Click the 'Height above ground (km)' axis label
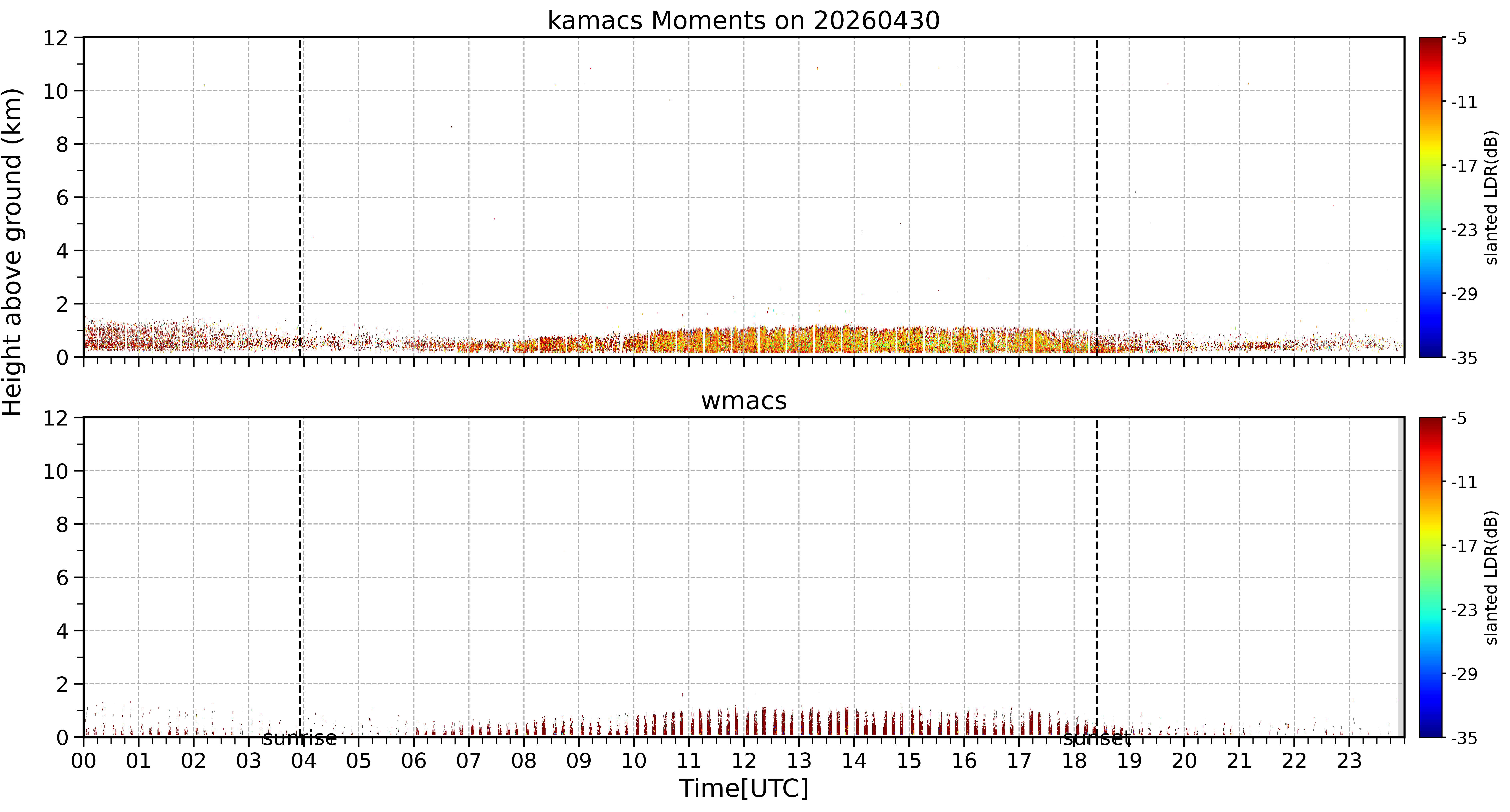The image size is (1510, 812). point(12,252)
